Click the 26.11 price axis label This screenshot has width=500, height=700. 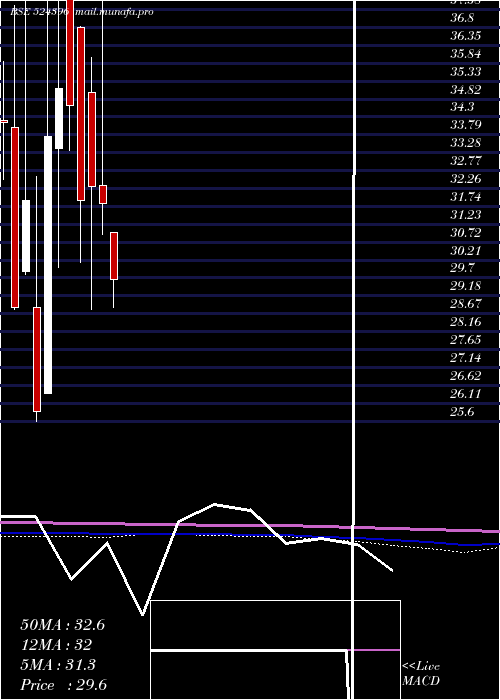click(x=466, y=394)
